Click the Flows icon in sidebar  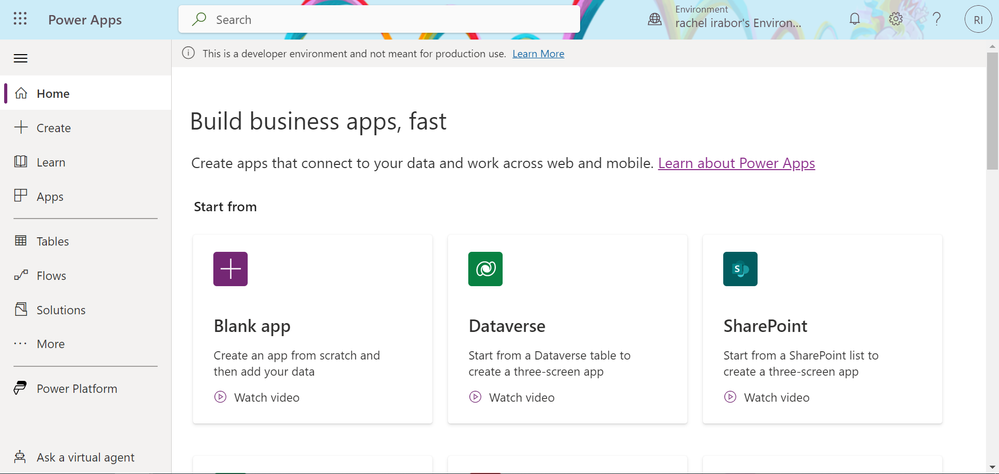pyautogui.click(x=21, y=275)
